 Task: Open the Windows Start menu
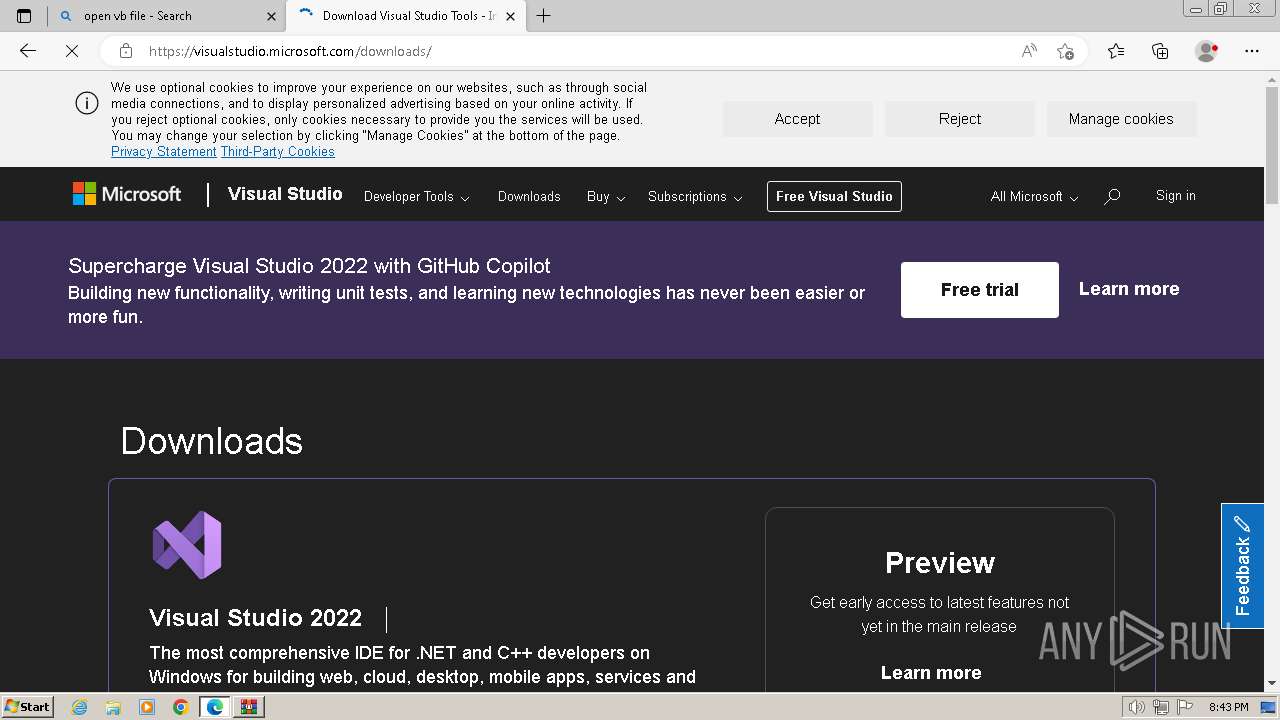pyautogui.click(x=27, y=707)
